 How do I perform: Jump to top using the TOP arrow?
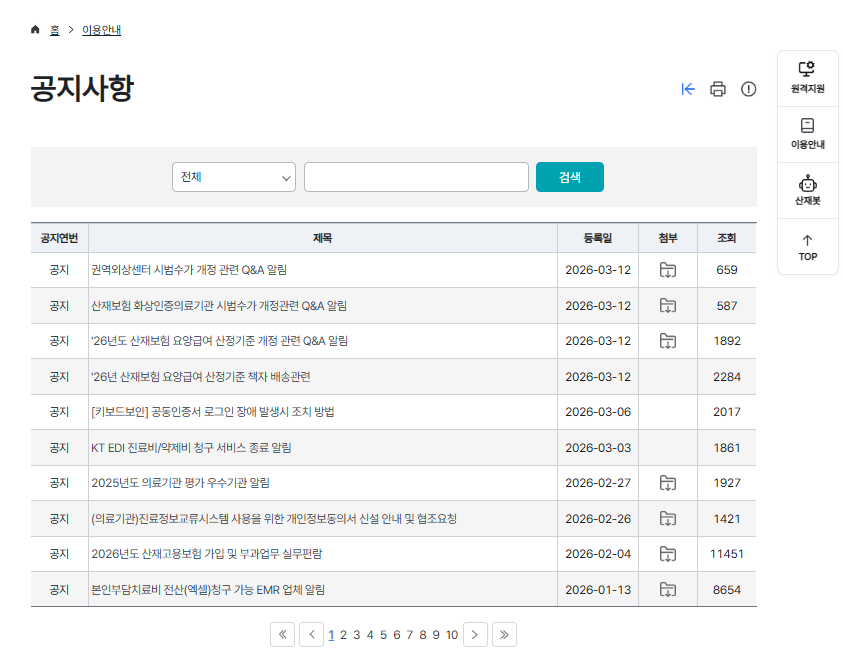(x=807, y=246)
